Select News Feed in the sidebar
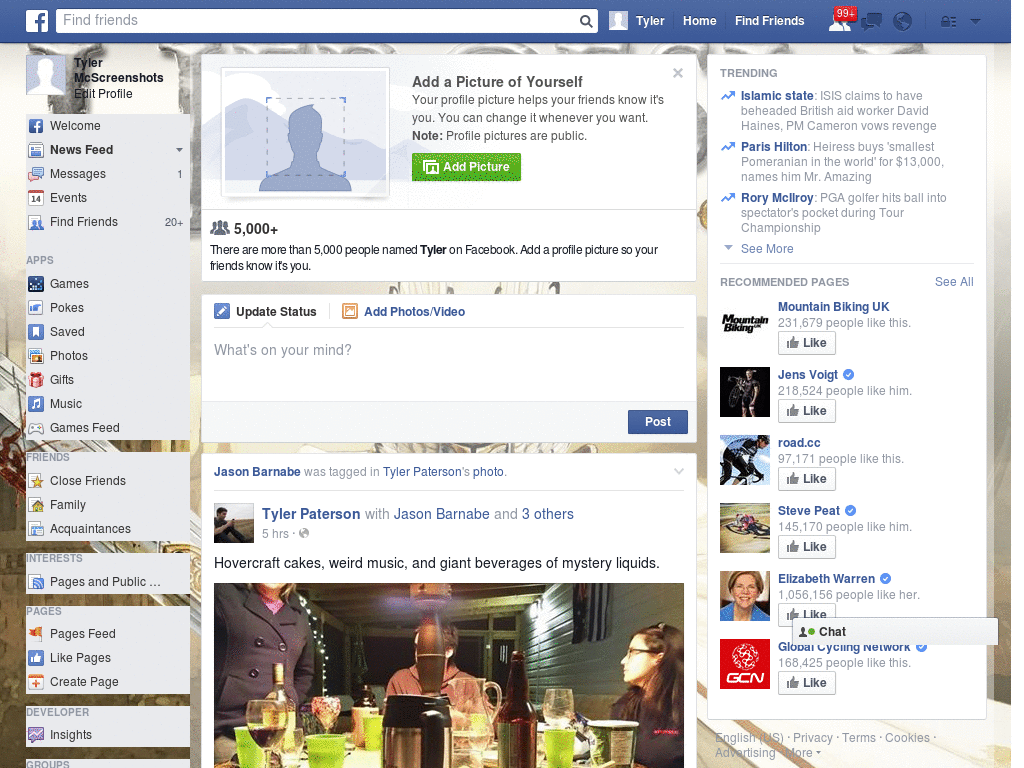The height and width of the screenshot is (768, 1024). [81, 150]
